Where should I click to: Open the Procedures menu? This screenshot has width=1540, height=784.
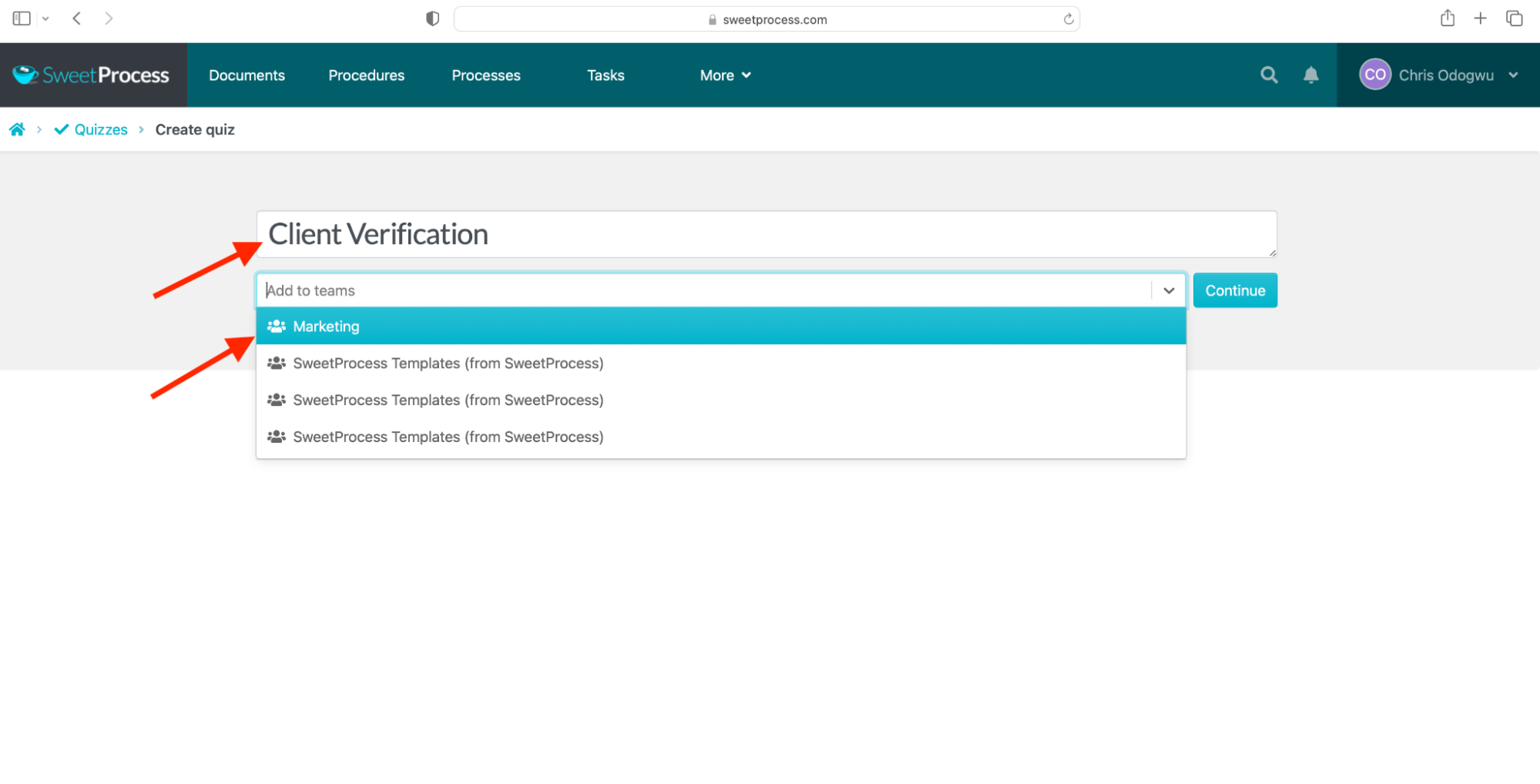tap(367, 75)
